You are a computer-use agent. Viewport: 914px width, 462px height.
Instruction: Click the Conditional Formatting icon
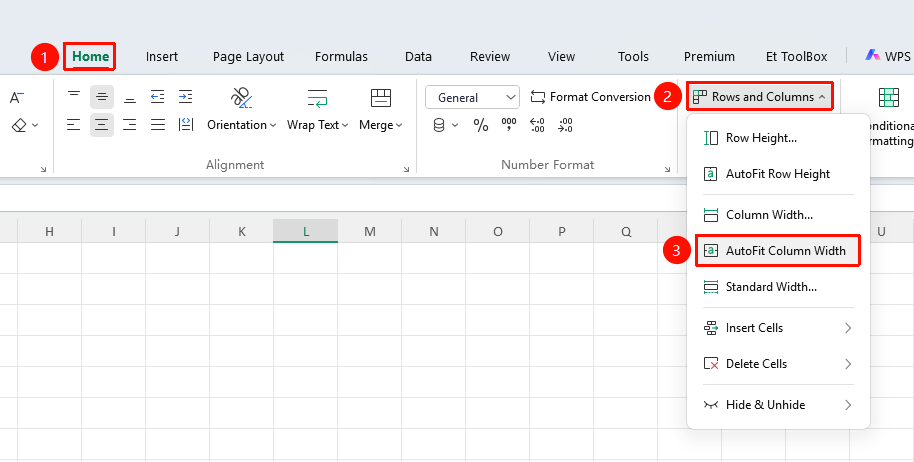[889, 97]
